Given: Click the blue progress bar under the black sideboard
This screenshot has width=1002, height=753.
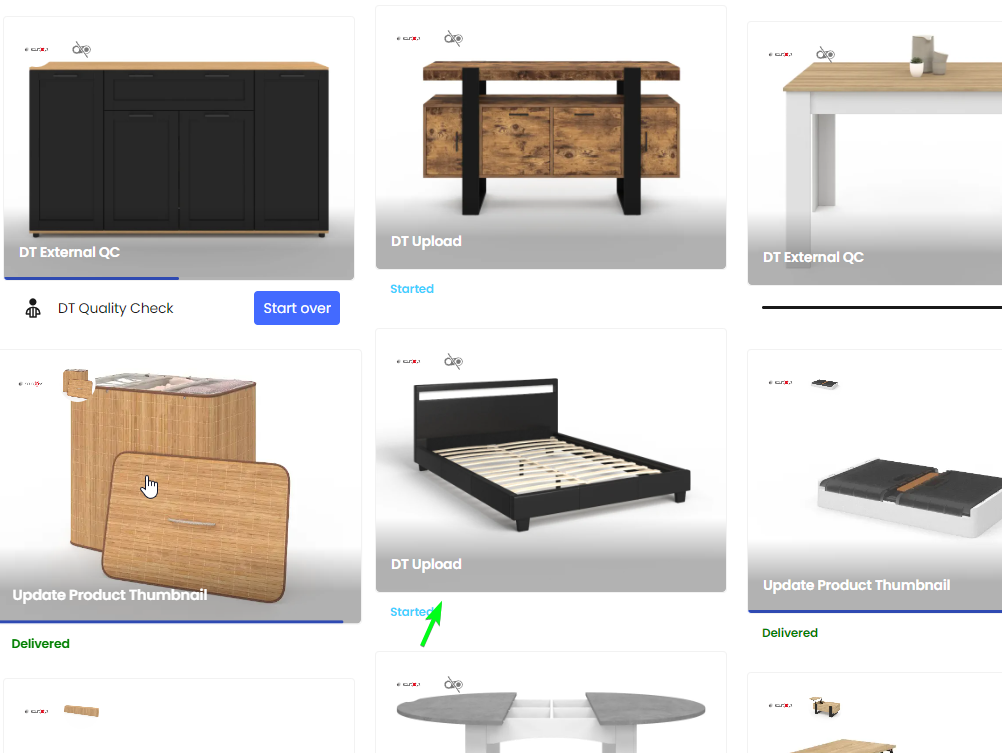Looking at the screenshot, I should coord(91,278).
